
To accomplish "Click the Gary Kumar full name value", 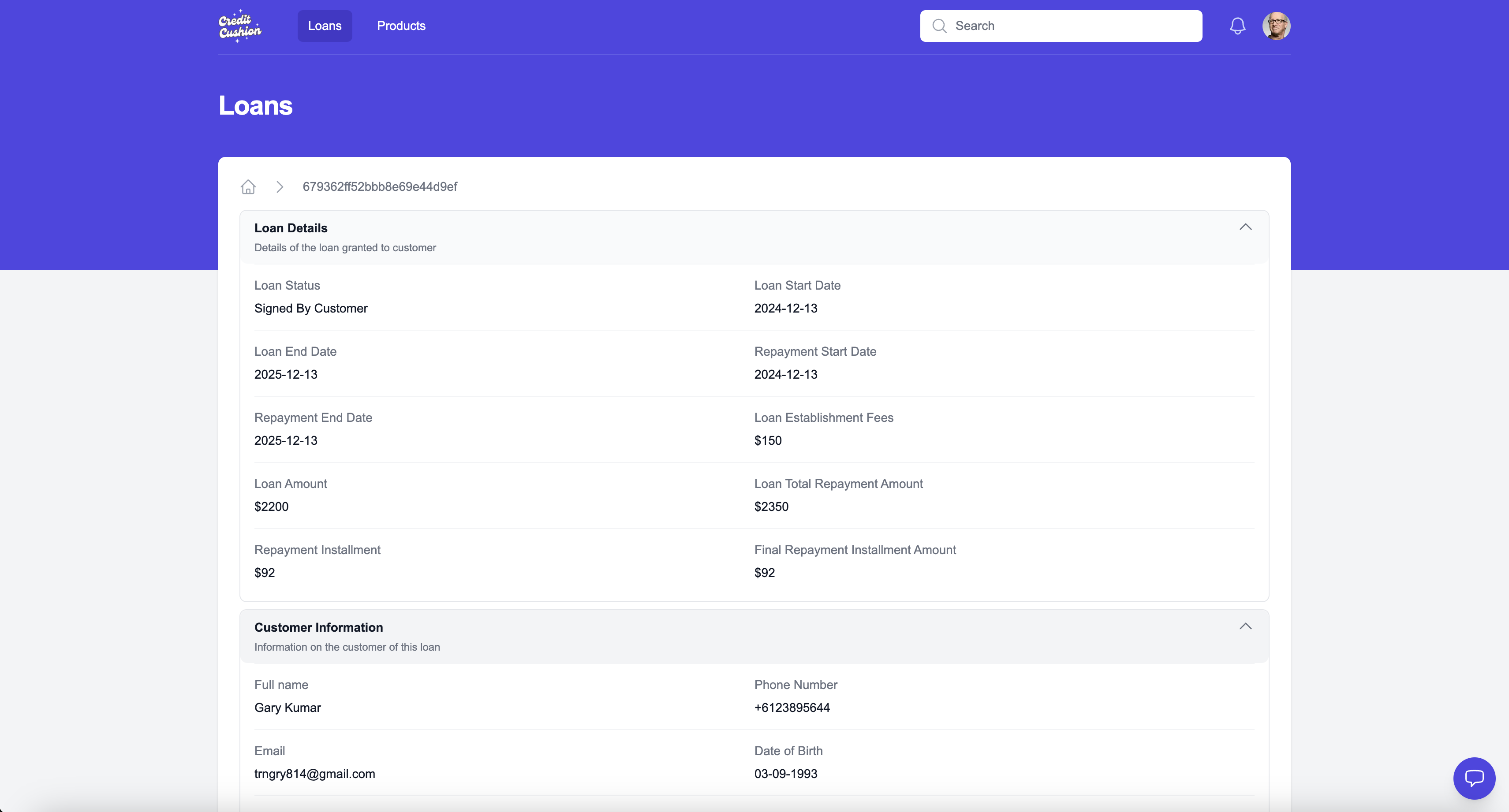I will pos(288,708).
